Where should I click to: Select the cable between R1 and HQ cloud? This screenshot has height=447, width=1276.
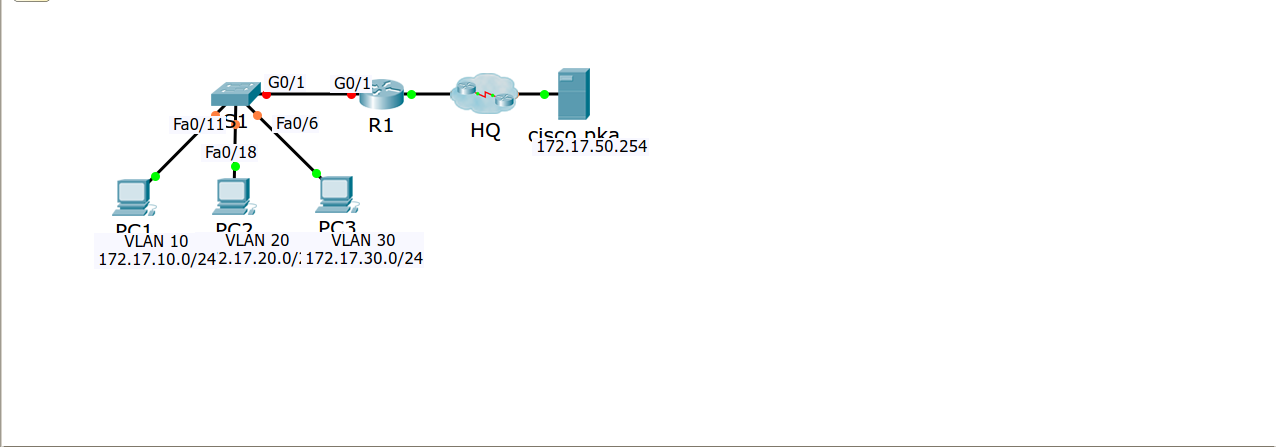pos(431,94)
